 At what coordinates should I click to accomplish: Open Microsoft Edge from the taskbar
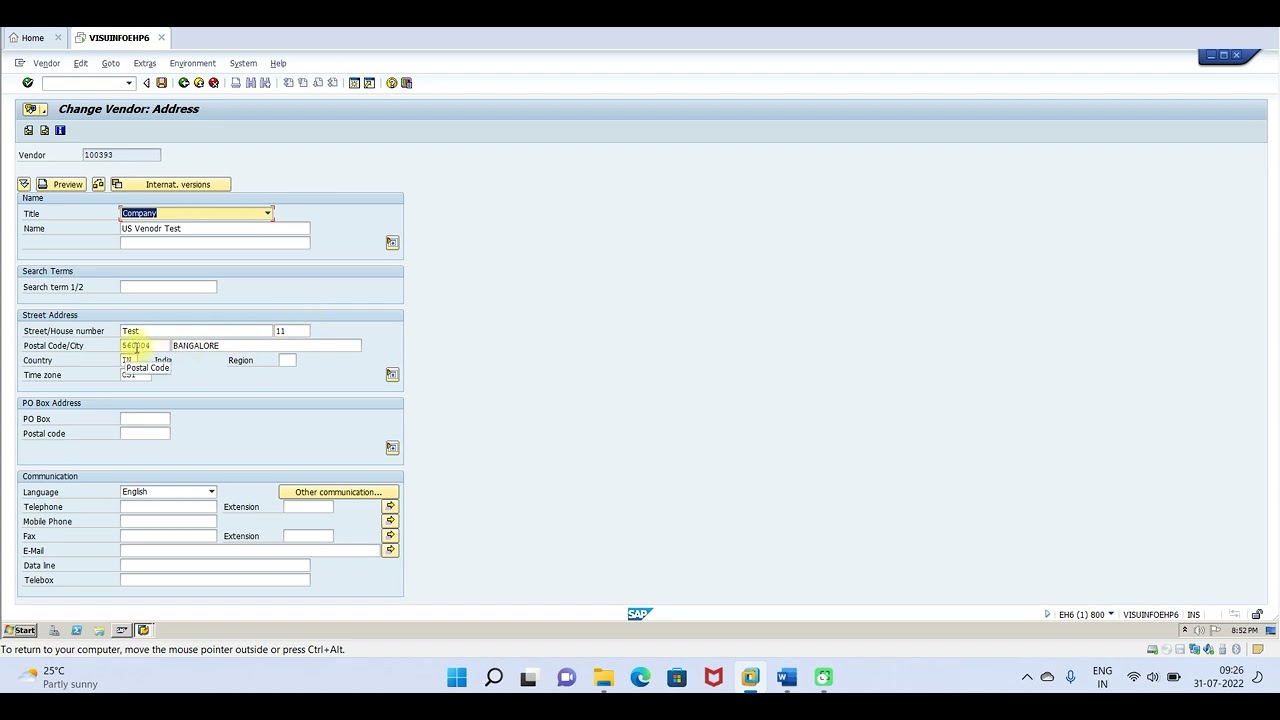pyautogui.click(x=640, y=678)
